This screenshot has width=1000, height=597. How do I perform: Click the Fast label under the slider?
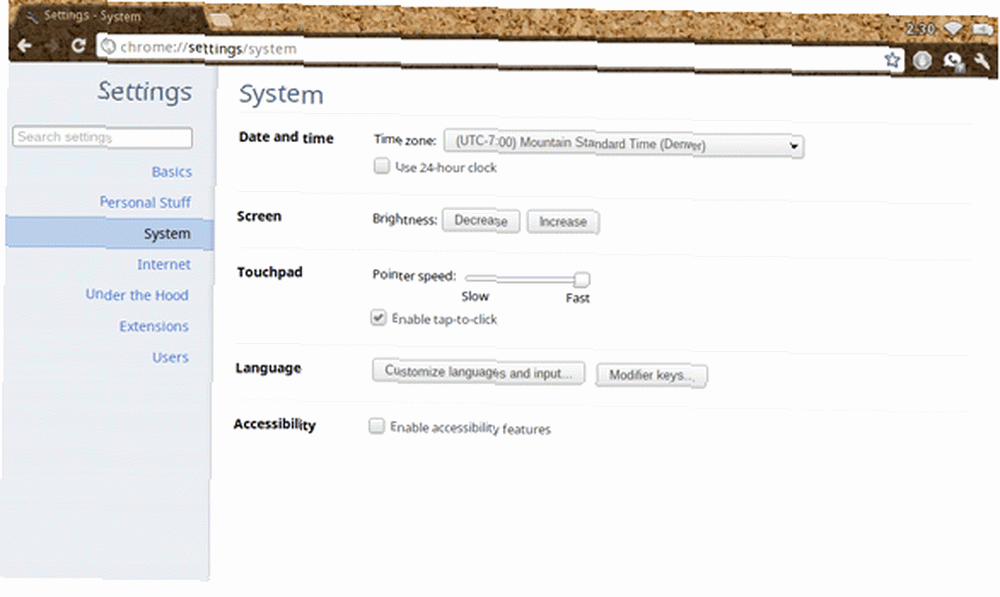(x=578, y=298)
